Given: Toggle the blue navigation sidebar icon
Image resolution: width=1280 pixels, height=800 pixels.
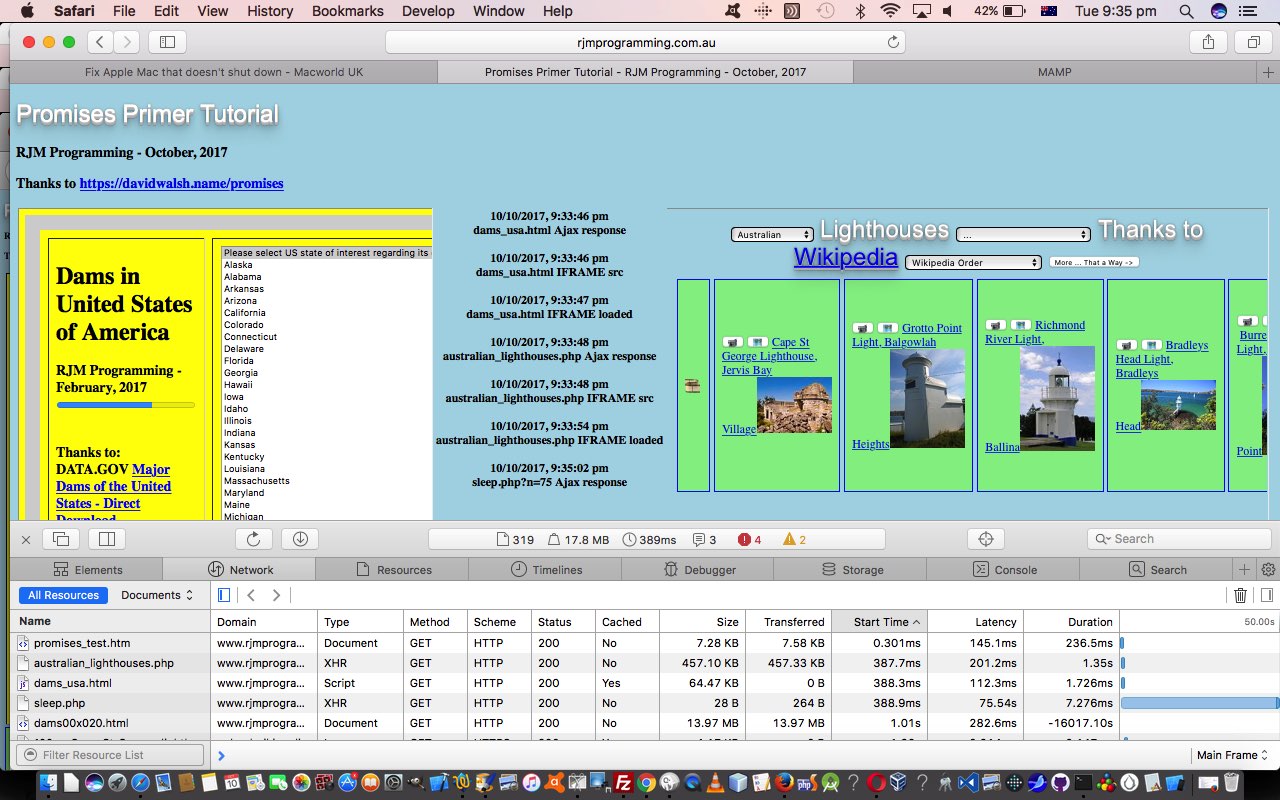Looking at the screenshot, I should coord(223,595).
